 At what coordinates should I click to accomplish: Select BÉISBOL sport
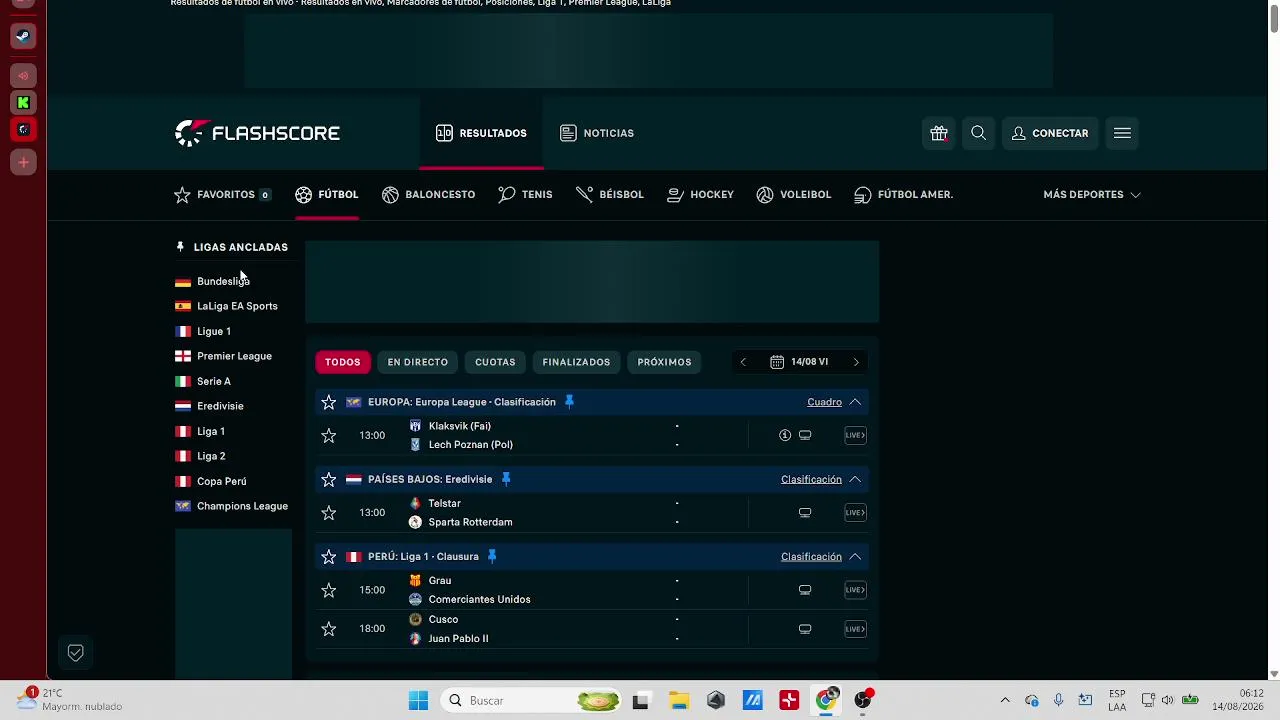[x=610, y=195]
